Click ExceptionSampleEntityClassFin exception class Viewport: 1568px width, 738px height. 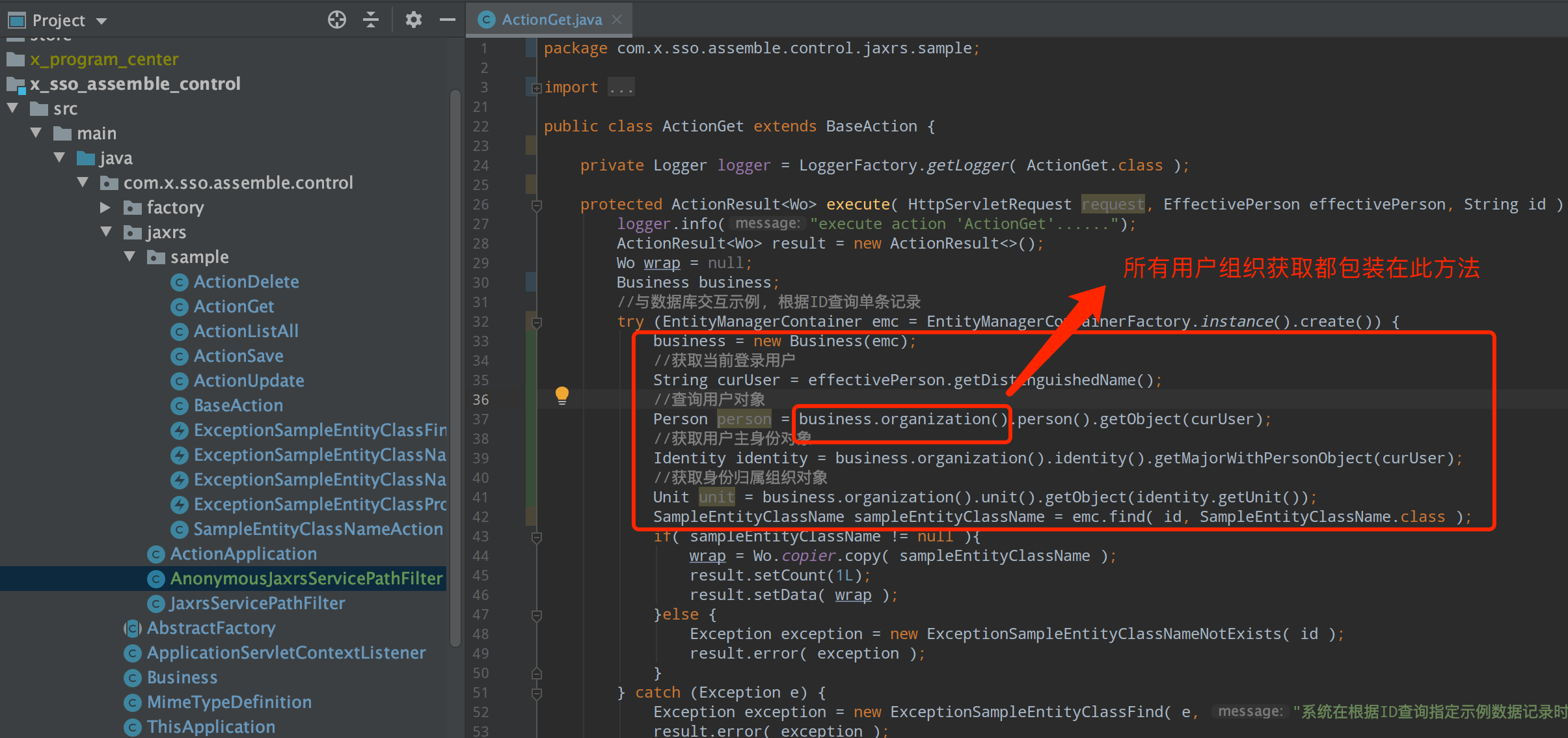(x=320, y=430)
